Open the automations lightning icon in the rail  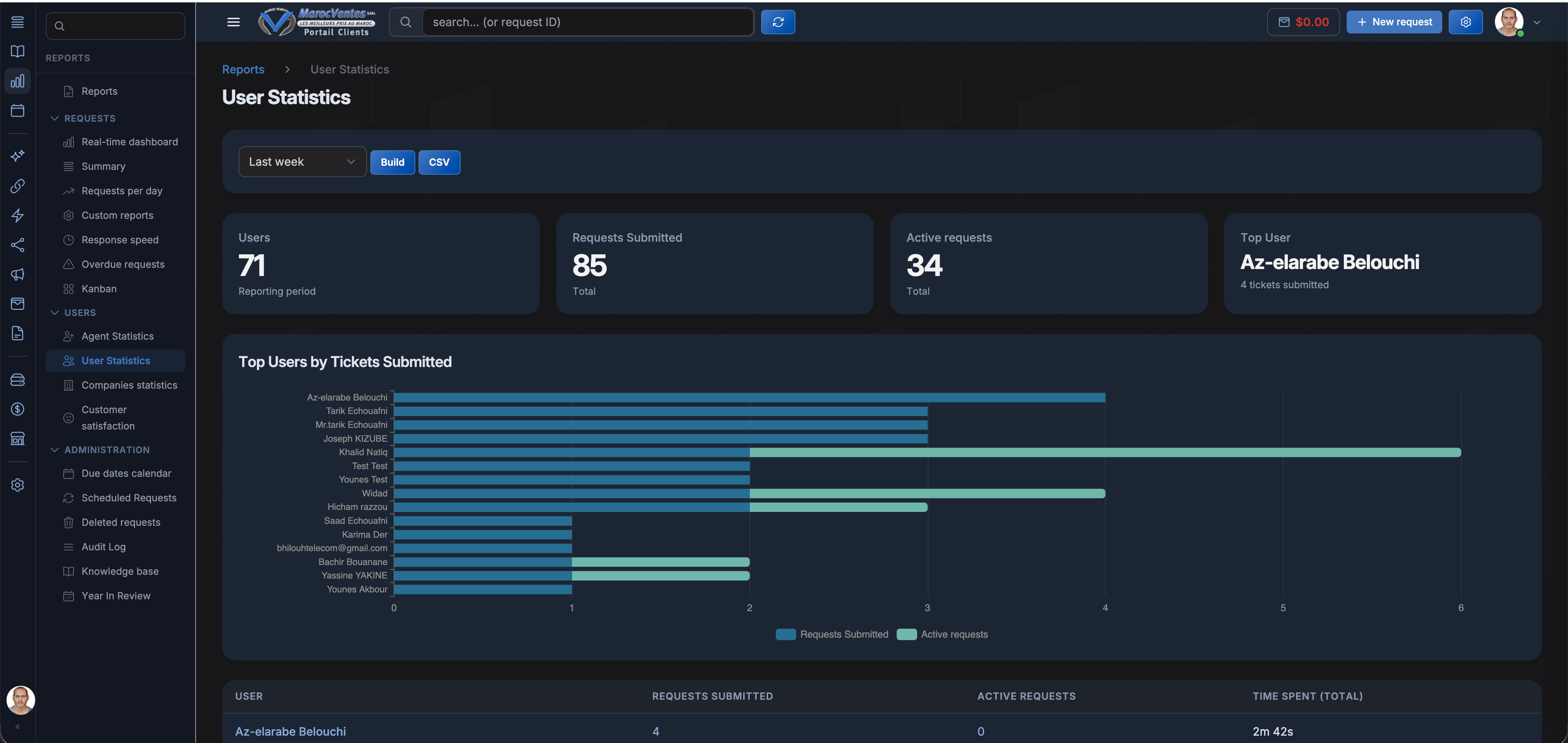pos(17,216)
